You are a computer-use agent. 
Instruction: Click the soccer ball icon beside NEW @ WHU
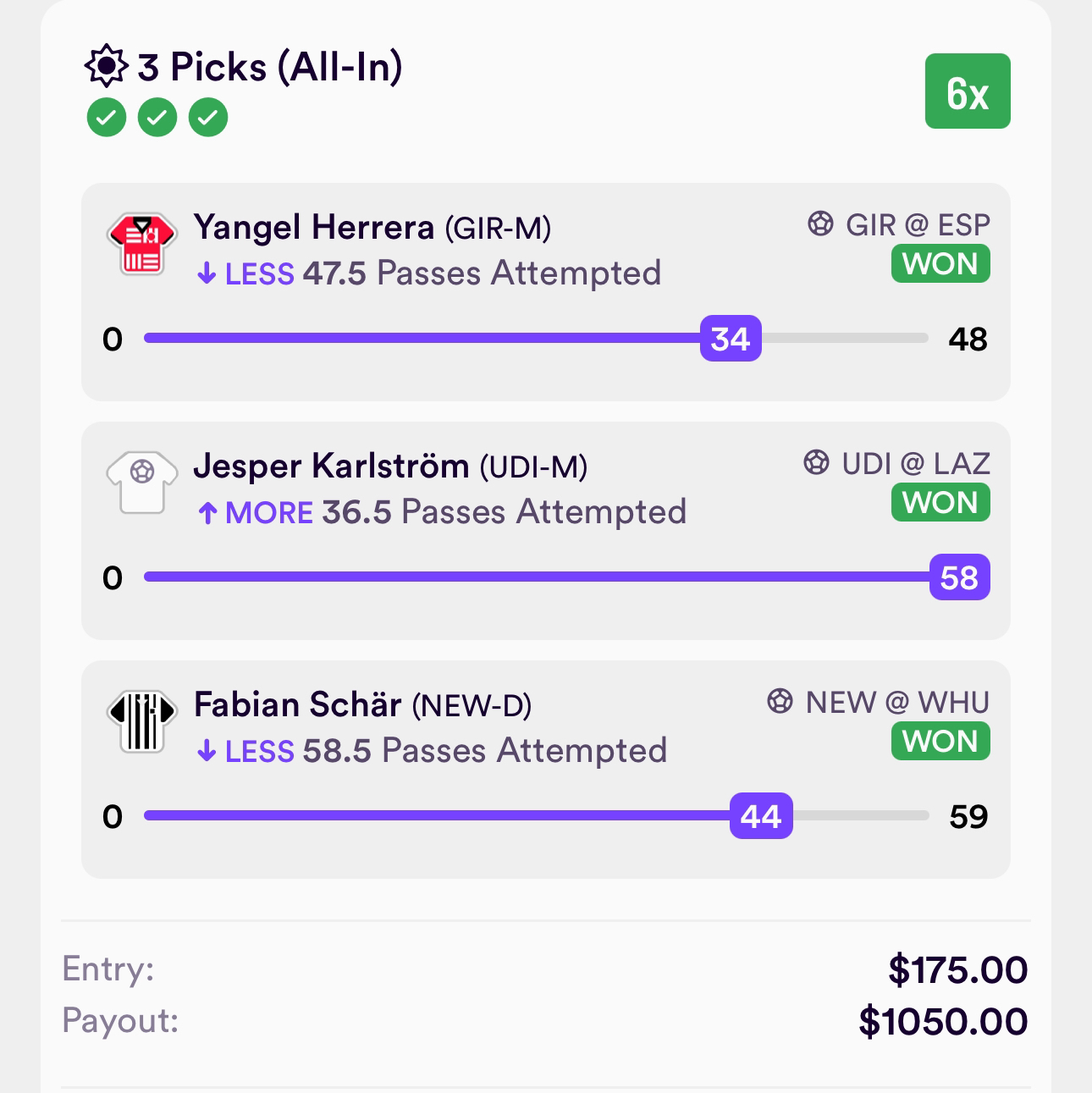(x=780, y=702)
